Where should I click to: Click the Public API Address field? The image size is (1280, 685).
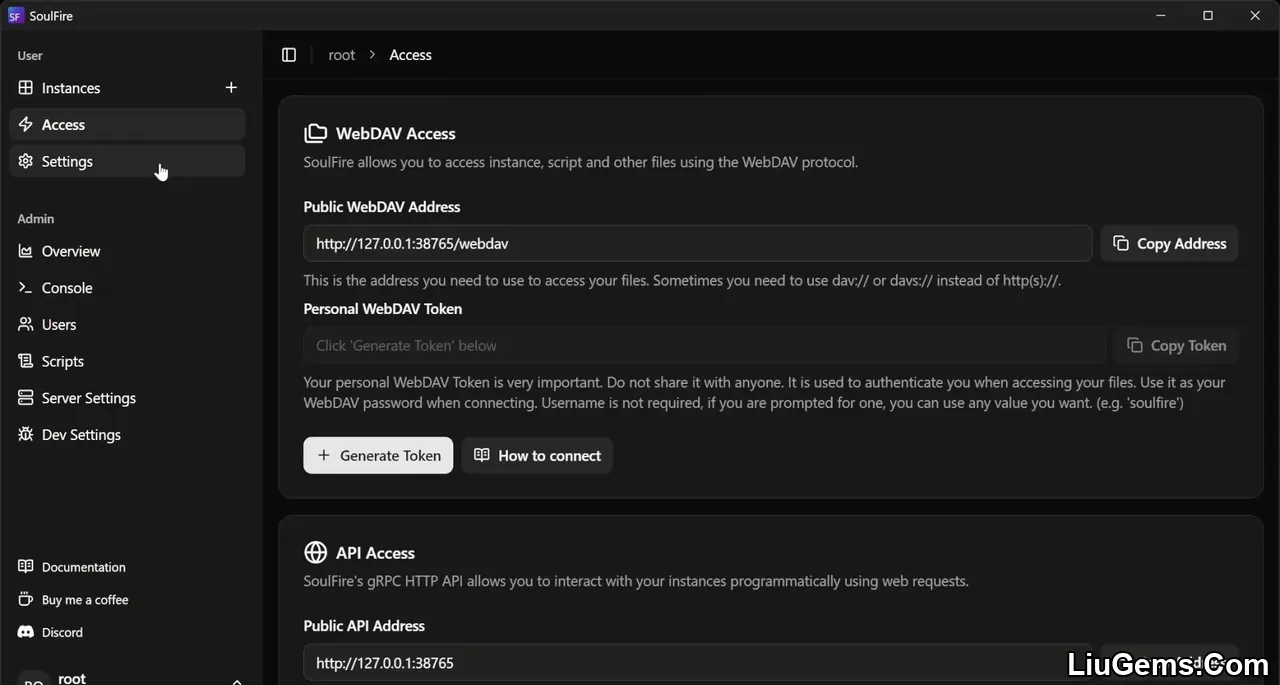pos(698,663)
